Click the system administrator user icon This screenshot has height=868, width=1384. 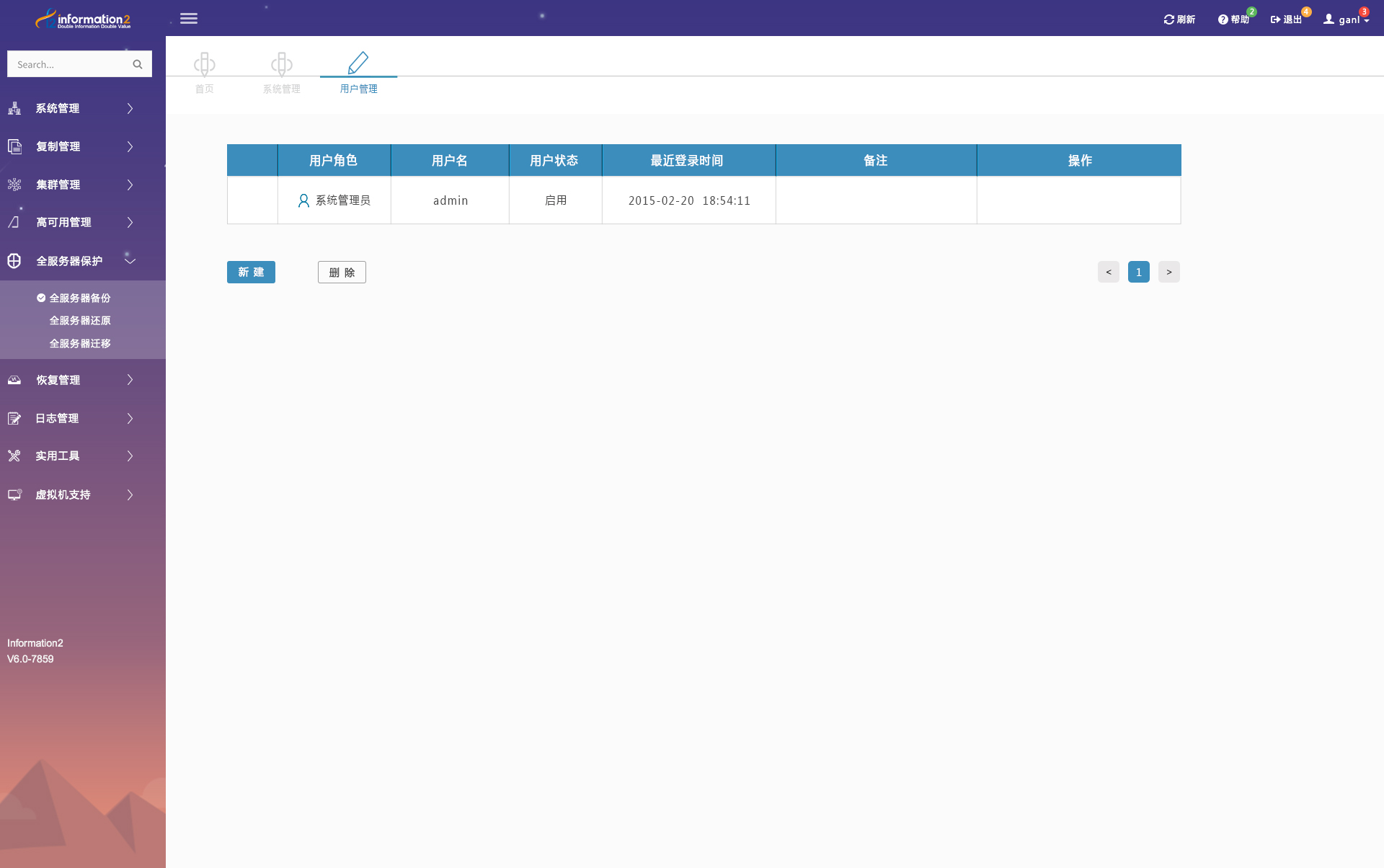[x=303, y=200]
